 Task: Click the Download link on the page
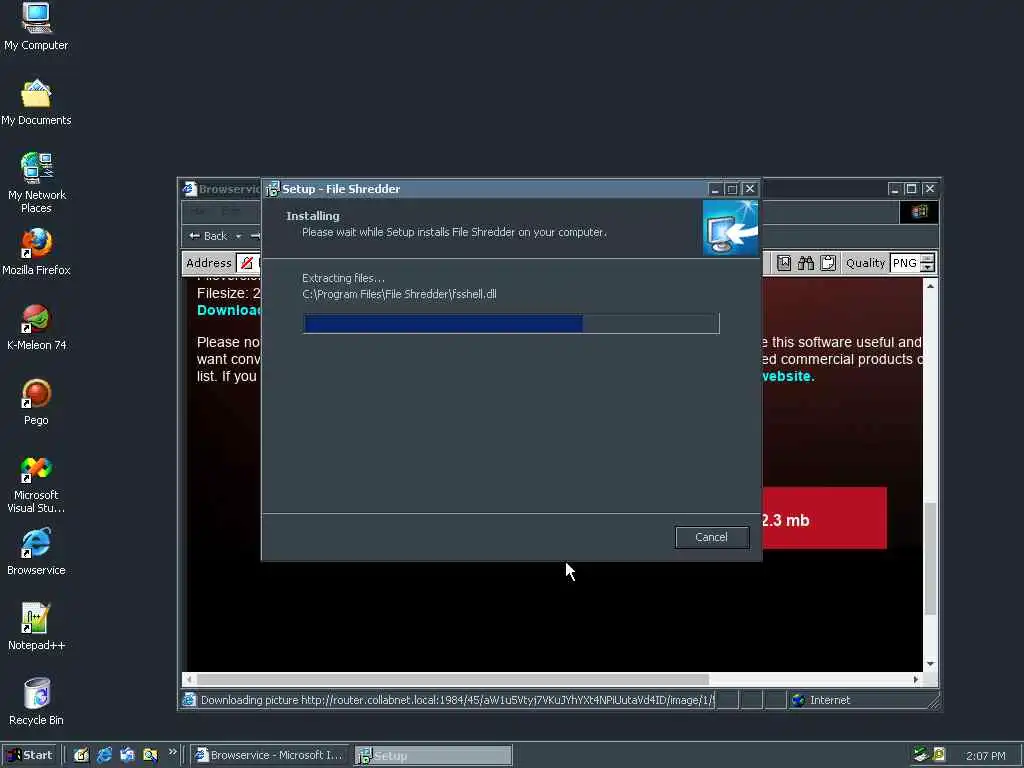229,310
